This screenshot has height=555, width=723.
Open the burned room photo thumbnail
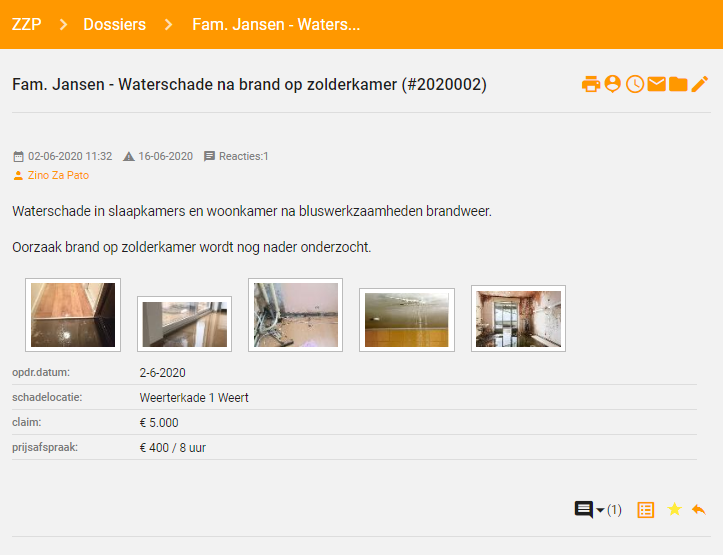518,319
